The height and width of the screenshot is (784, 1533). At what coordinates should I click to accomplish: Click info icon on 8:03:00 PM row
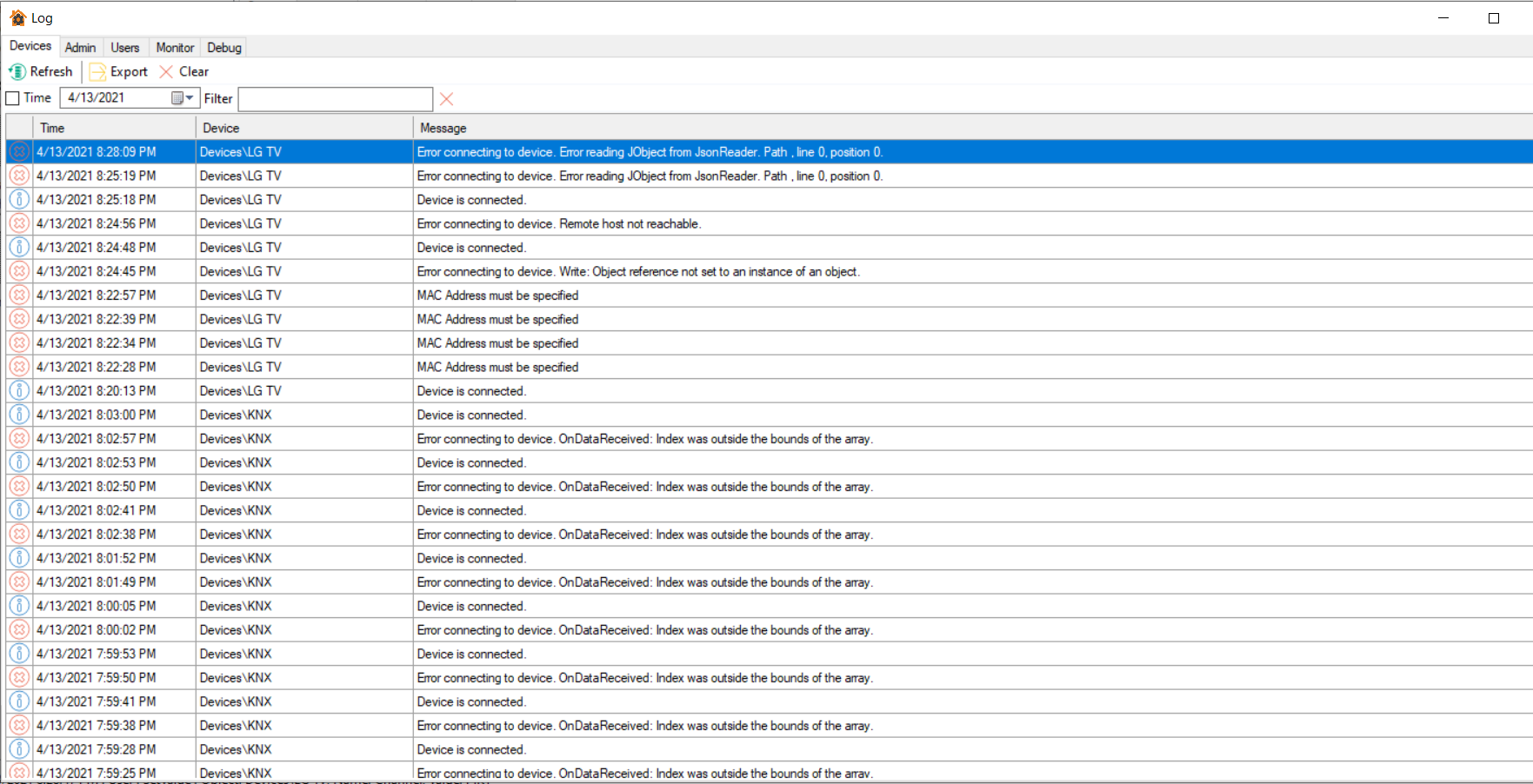pyautogui.click(x=19, y=415)
